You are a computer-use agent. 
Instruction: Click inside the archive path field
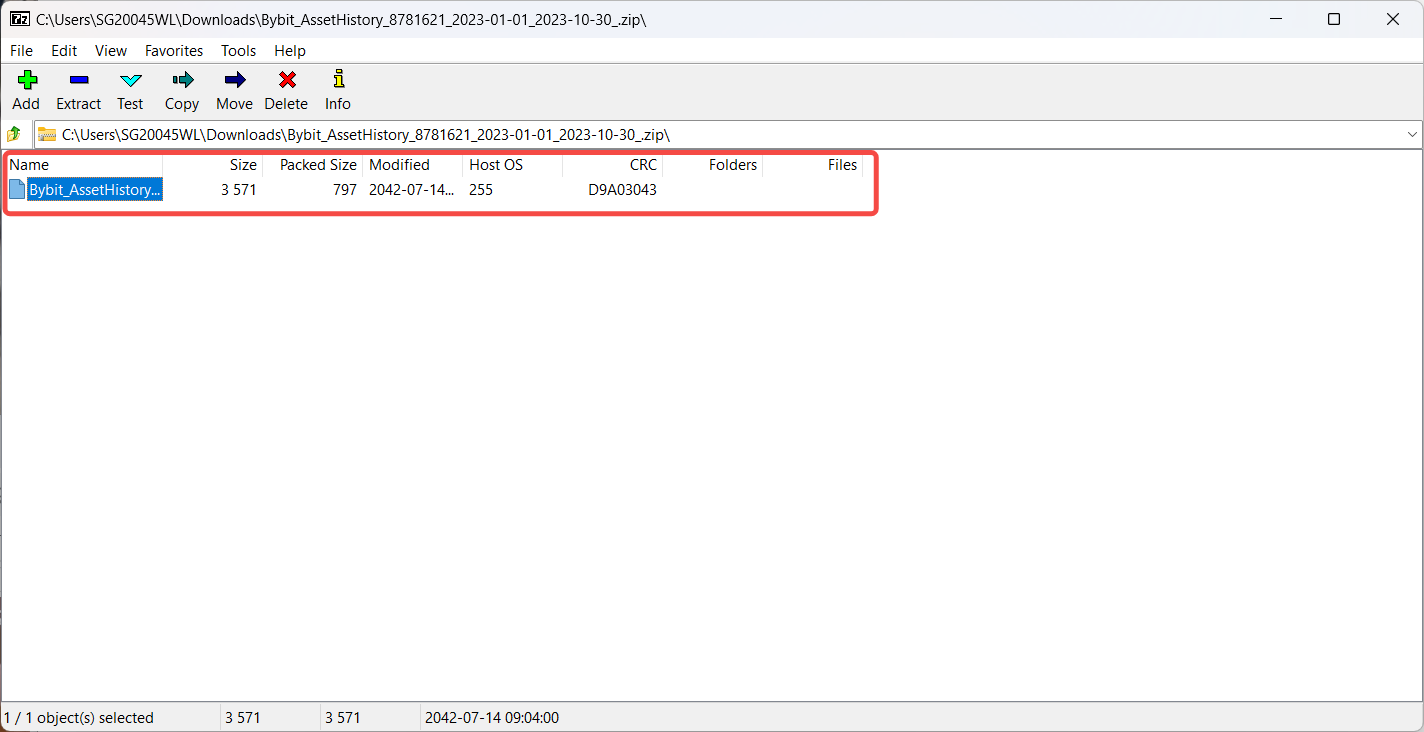700,134
